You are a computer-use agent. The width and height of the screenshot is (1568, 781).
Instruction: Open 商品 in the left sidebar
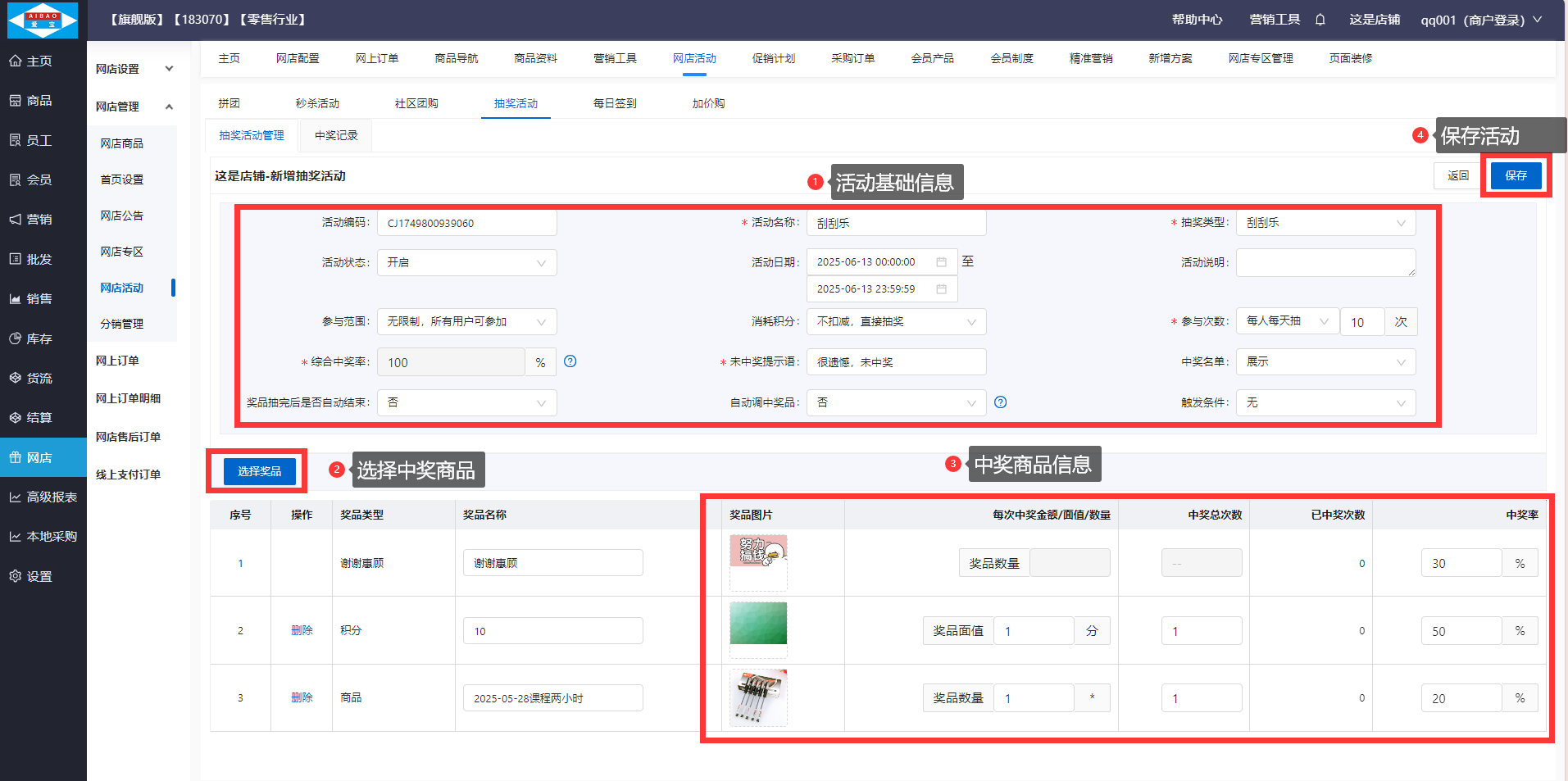click(x=39, y=101)
